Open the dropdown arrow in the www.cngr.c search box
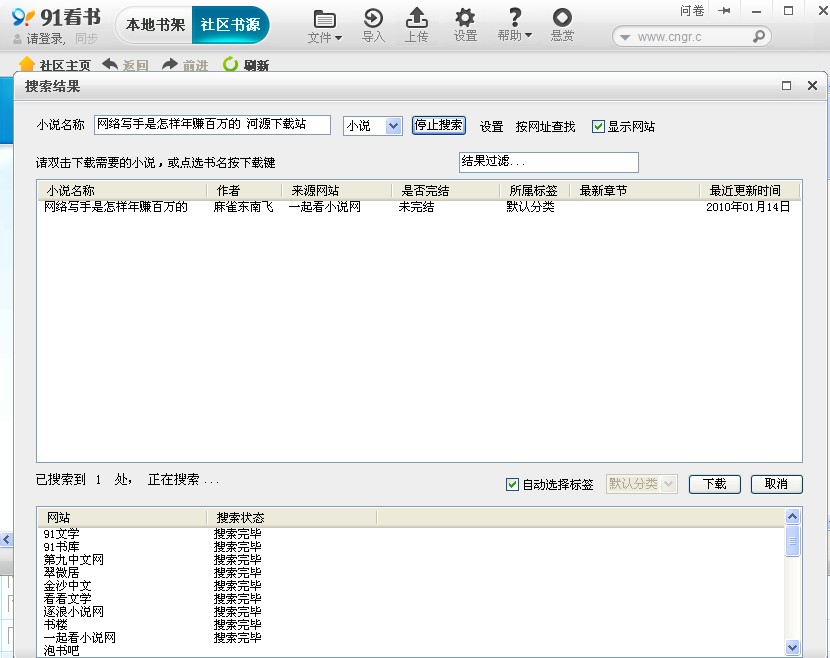 (x=625, y=37)
